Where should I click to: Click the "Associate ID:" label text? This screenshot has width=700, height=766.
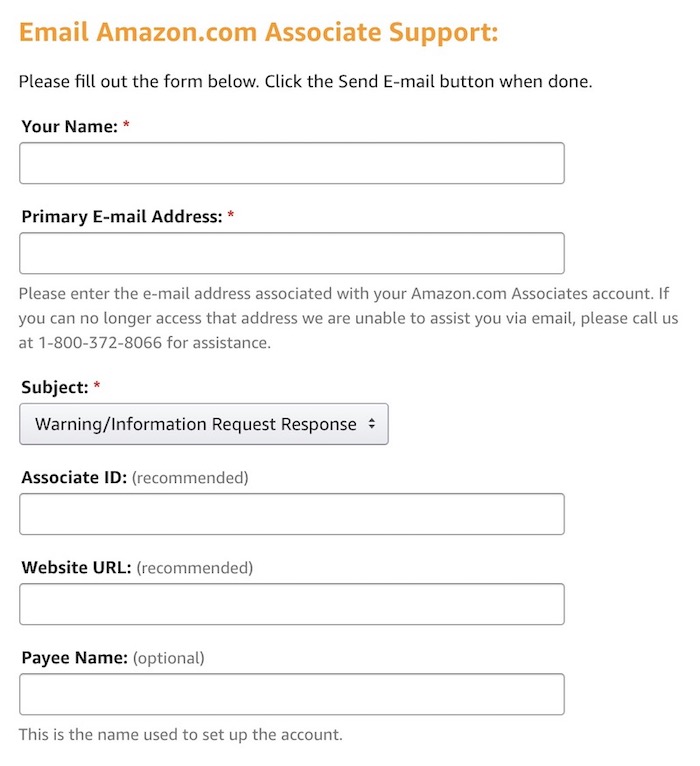click(74, 478)
